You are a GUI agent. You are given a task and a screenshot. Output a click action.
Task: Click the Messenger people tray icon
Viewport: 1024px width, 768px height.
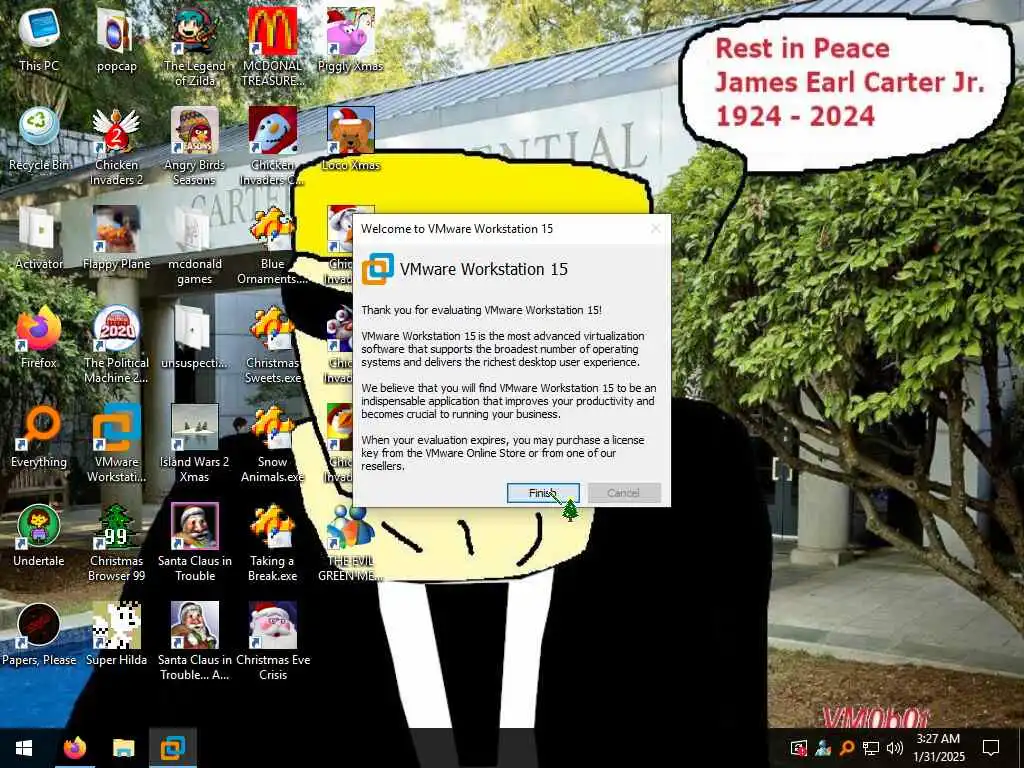823,748
